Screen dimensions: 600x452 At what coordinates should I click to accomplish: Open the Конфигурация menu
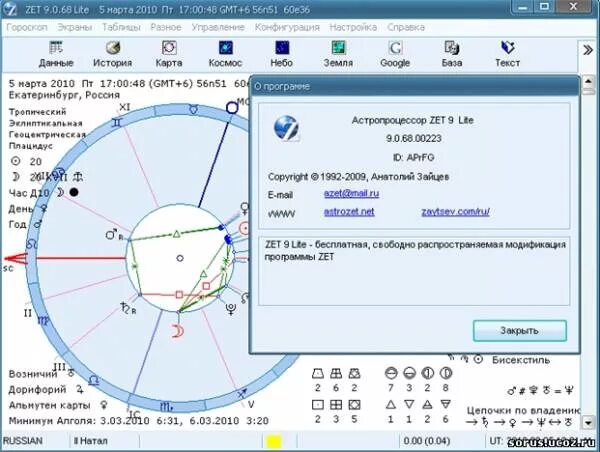tap(287, 27)
